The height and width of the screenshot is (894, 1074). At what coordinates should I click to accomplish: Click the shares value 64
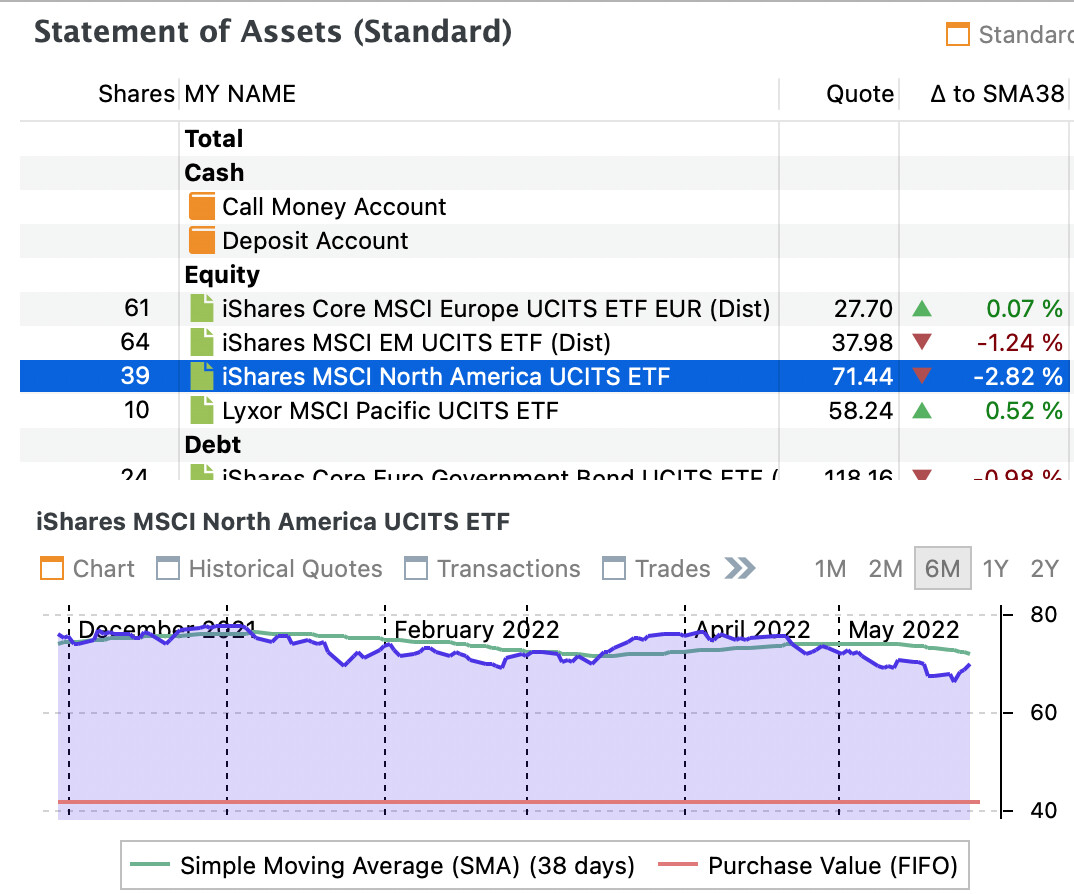135,342
